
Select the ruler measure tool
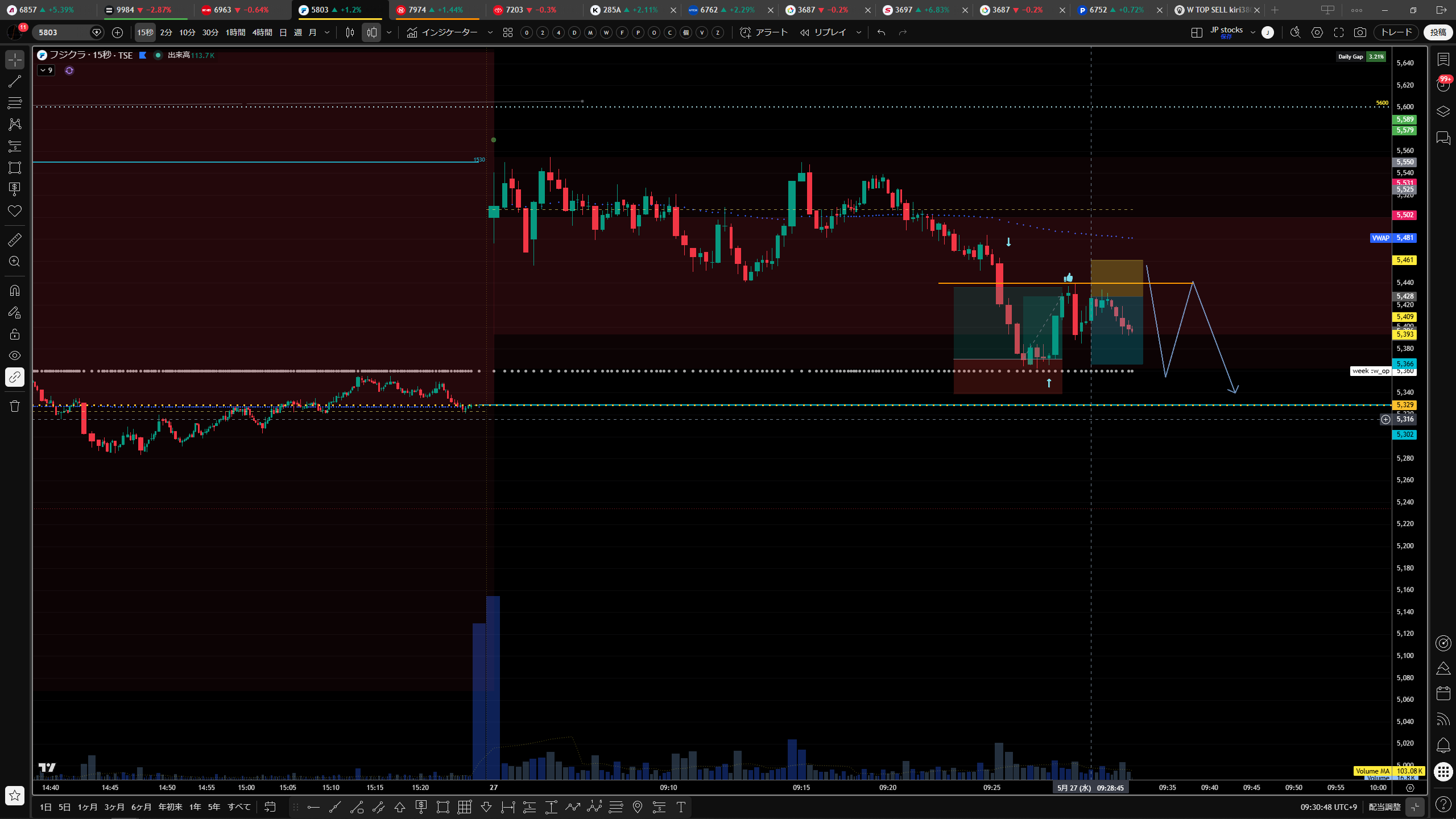tap(15, 239)
